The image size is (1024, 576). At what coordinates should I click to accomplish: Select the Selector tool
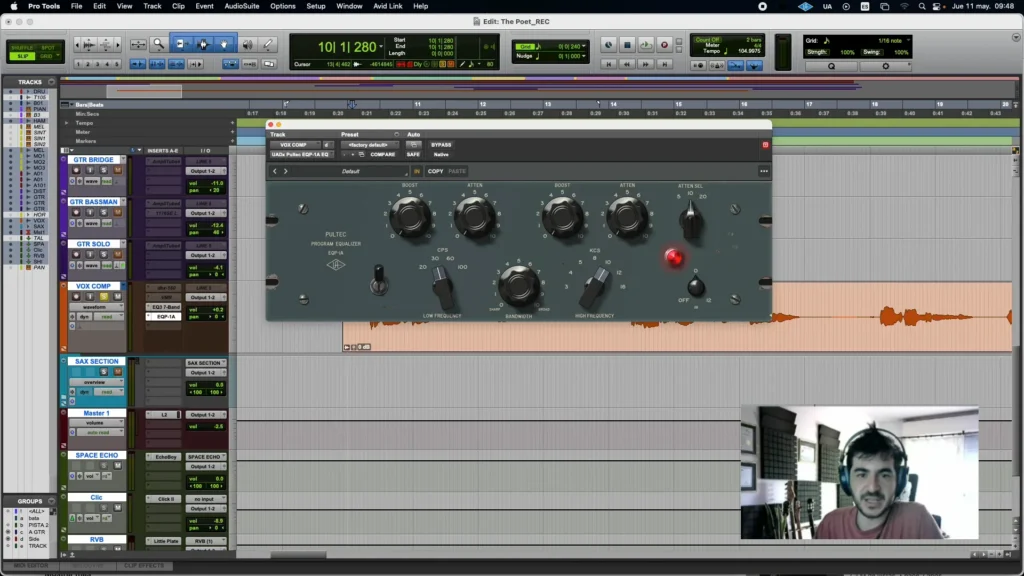[203, 44]
